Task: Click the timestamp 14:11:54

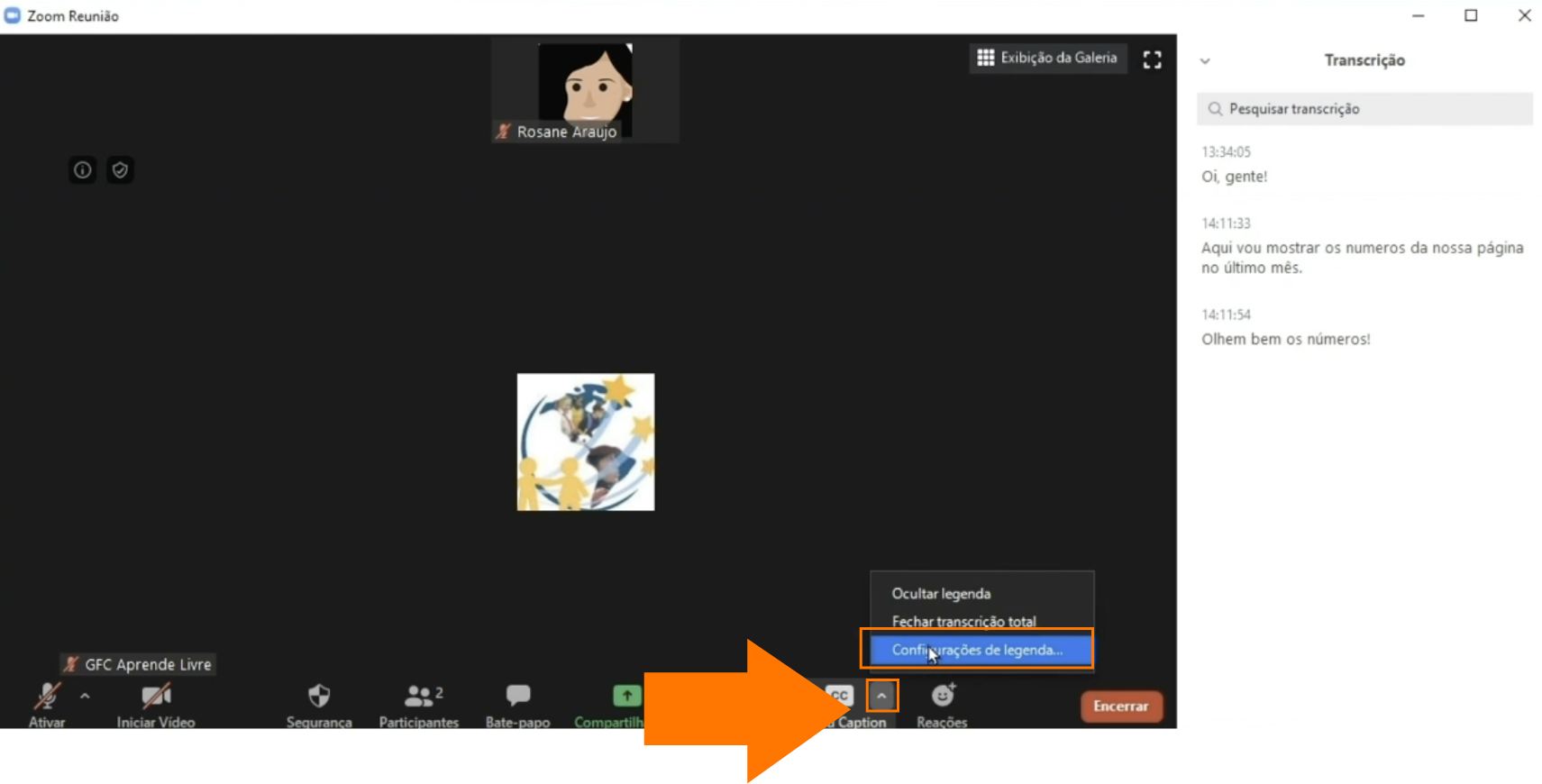Action: pos(1226,315)
